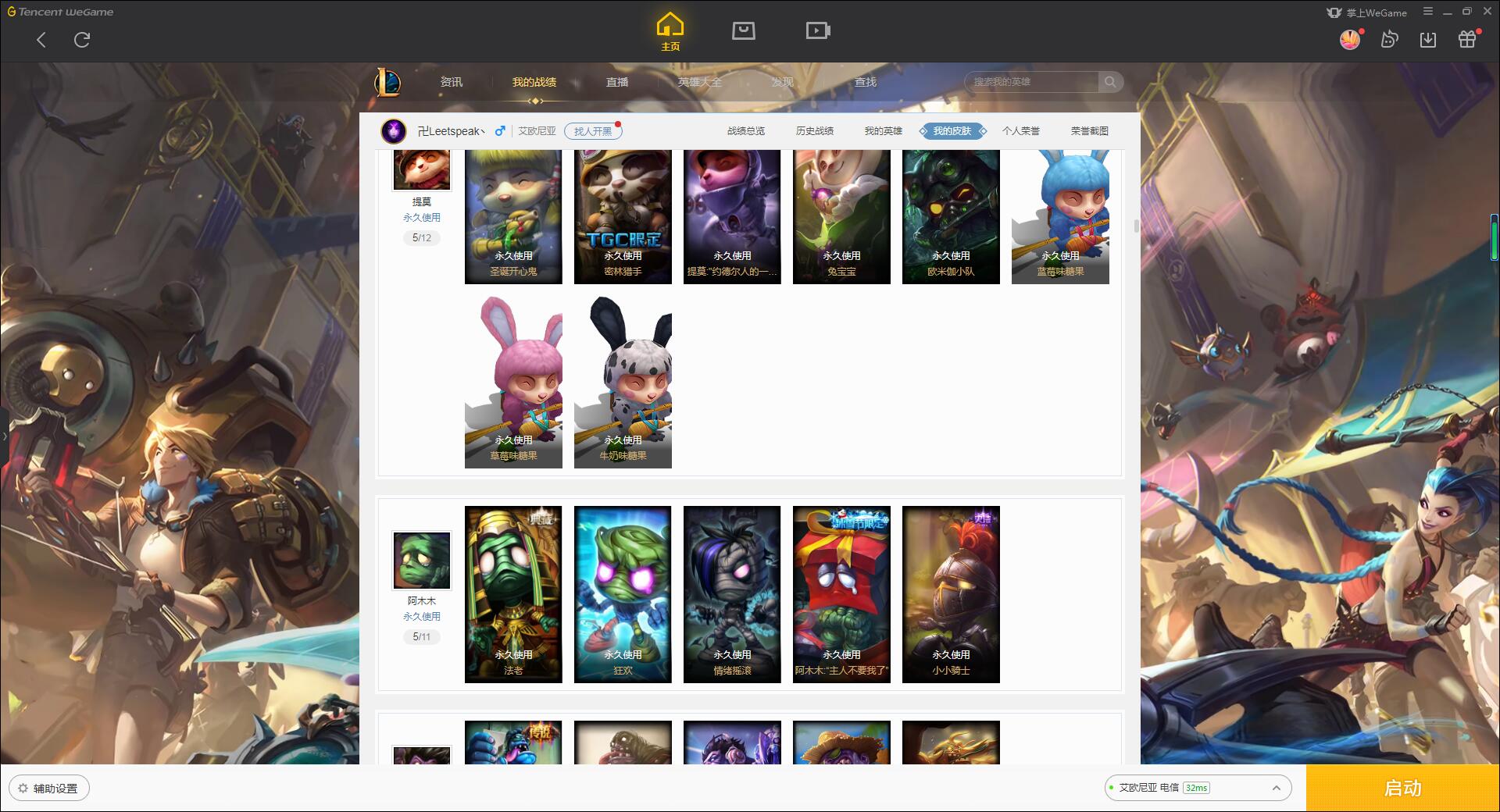
Task: Open the 历史战绩 sub-tab
Action: (815, 131)
